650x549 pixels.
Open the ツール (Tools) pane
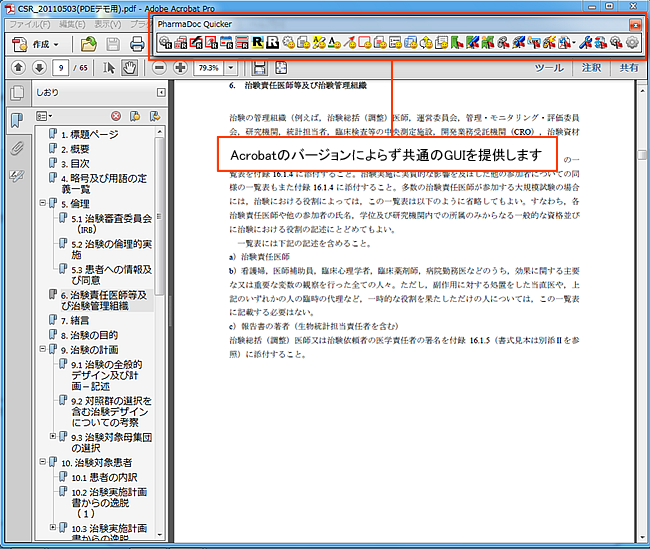click(549, 68)
